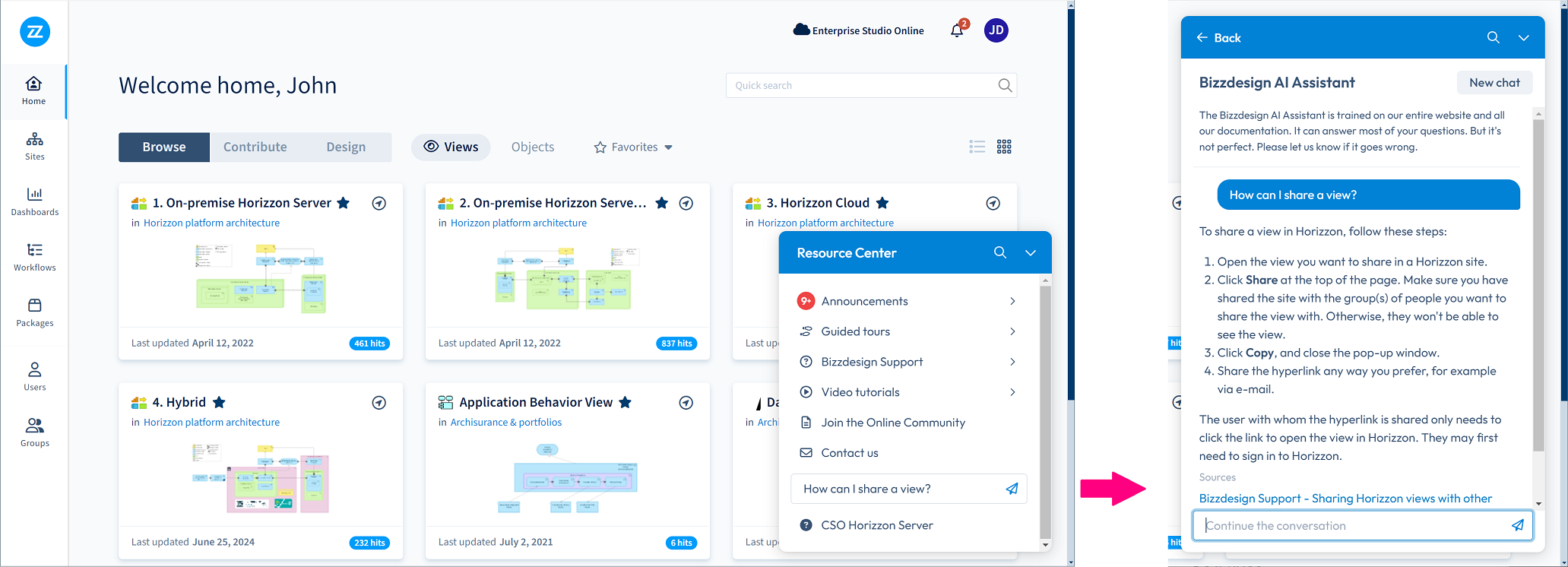Go to Packages in the sidebar
Viewport: 1568px width, 567px height.
coord(34,312)
